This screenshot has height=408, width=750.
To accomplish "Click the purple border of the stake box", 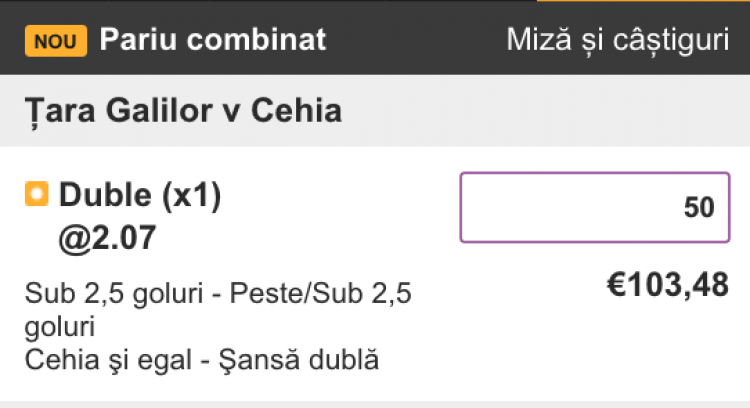I will click(x=595, y=173).
